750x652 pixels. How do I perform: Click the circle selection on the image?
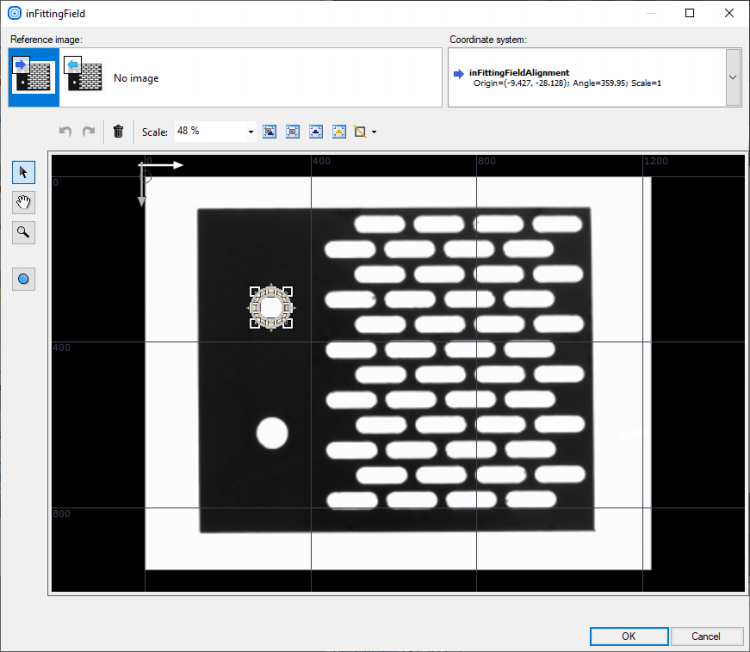[x=270, y=307]
